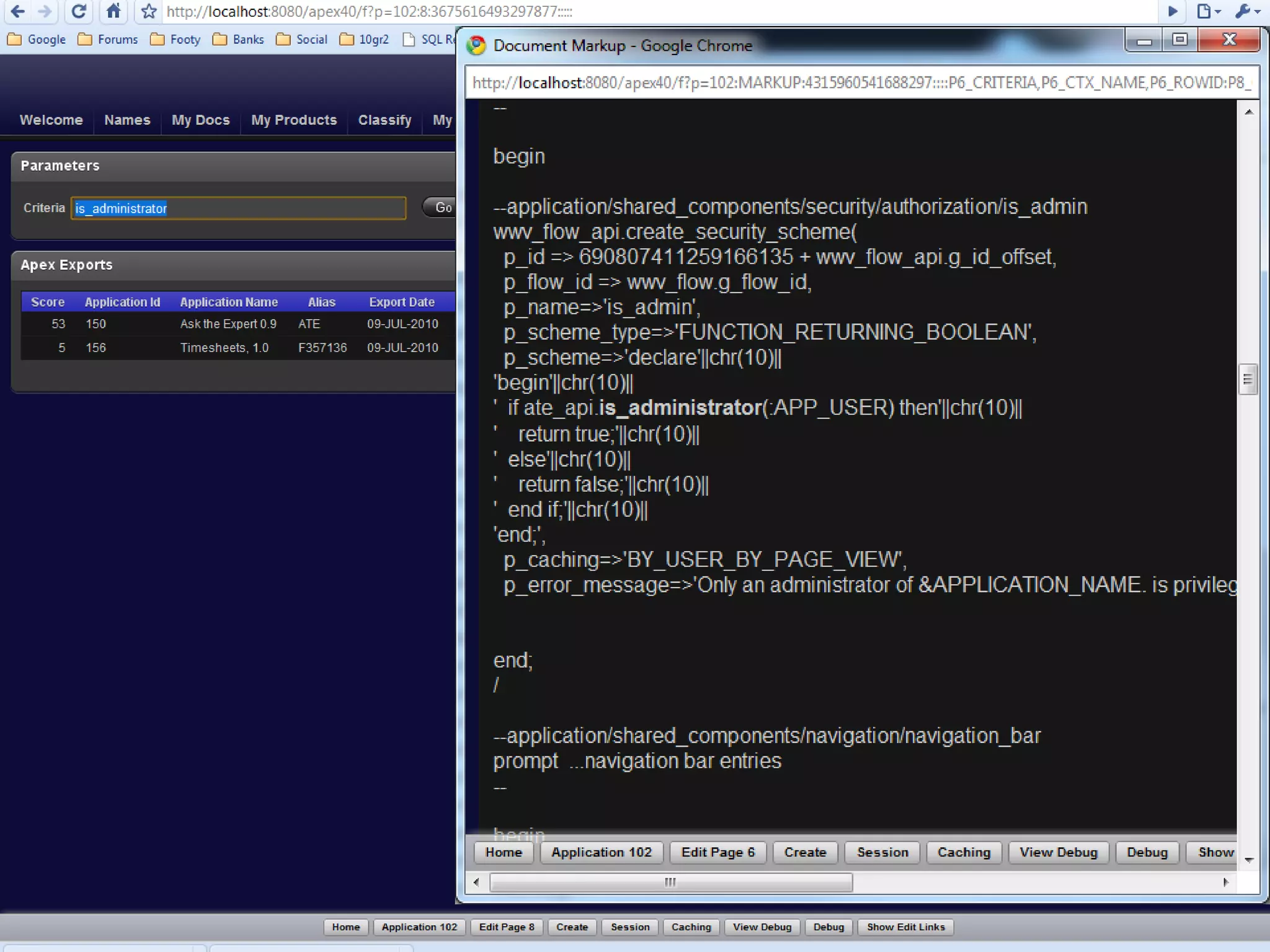Click View Debug in bottom developer bar
Image resolution: width=1270 pixels, height=952 pixels.
coord(762,927)
